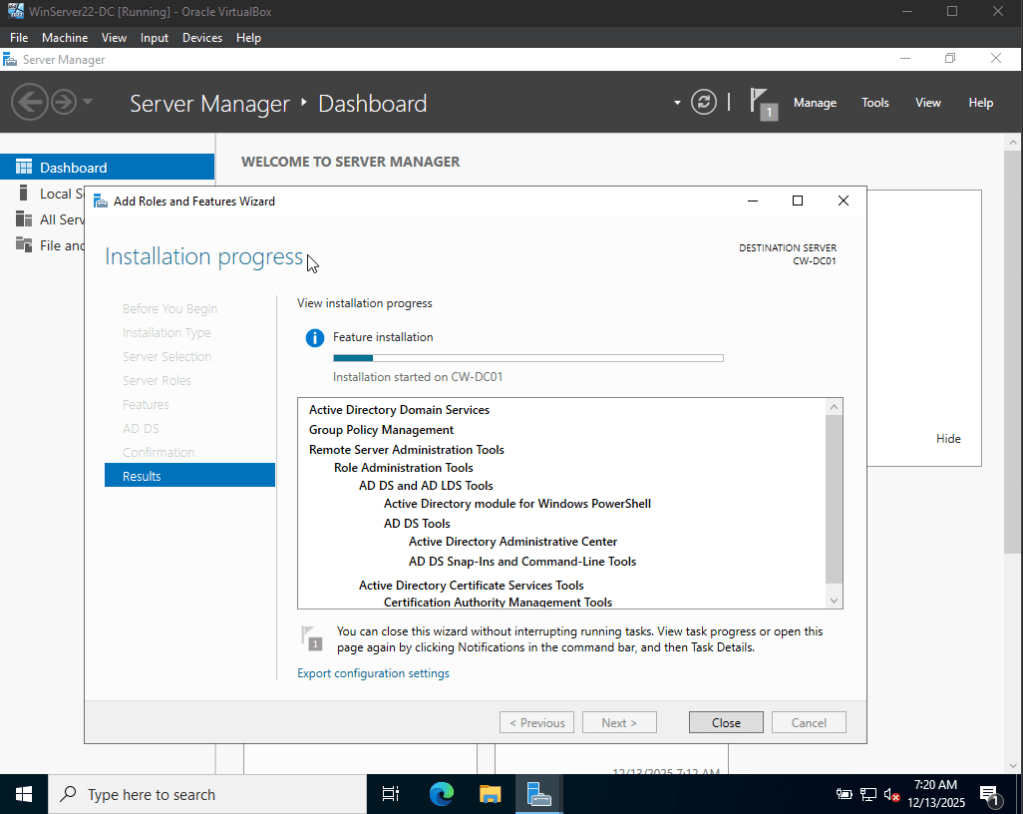Viewport: 1023px width, 814px height.
Task: Click the Notifications flag icon
Action: click(x=763, y=103)
